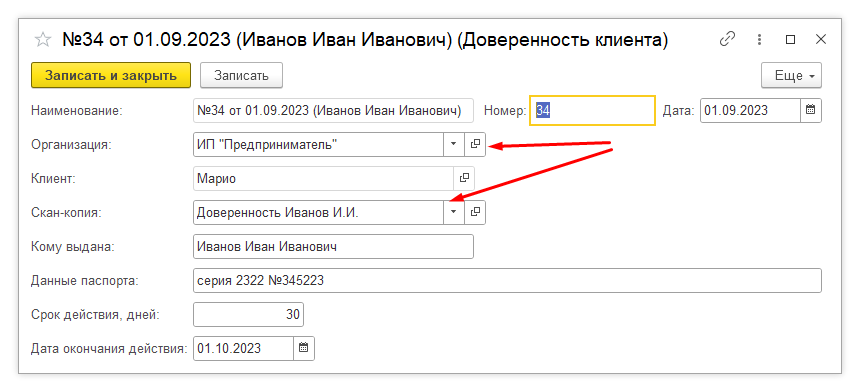Image resolution: width=856 pixels, height=384 pixels.
Task: Click the Номер field containing 34
Action: [x=592, y=111]
